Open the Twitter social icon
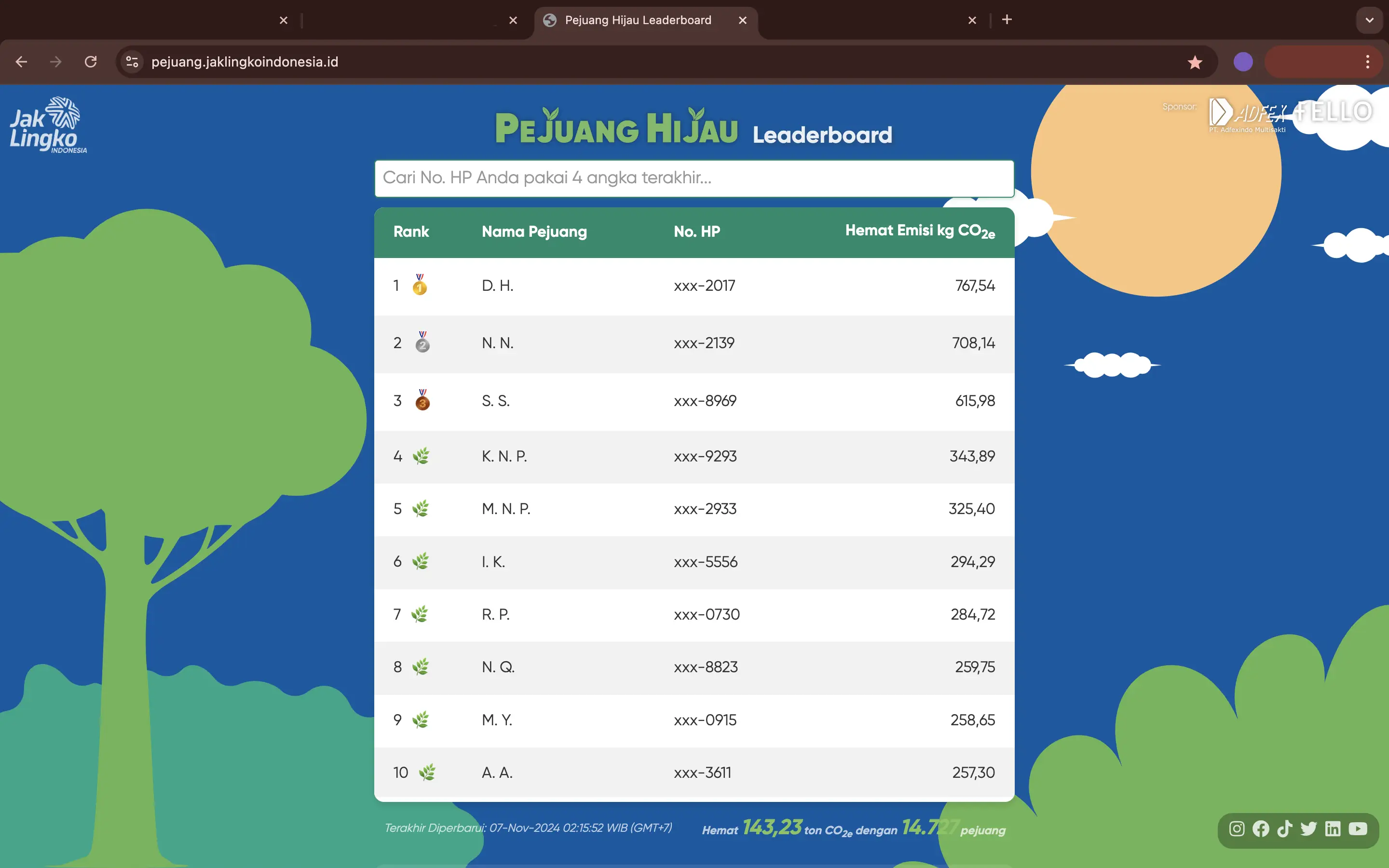This screenshot has width=1389, height=868. pos(1308,828)
